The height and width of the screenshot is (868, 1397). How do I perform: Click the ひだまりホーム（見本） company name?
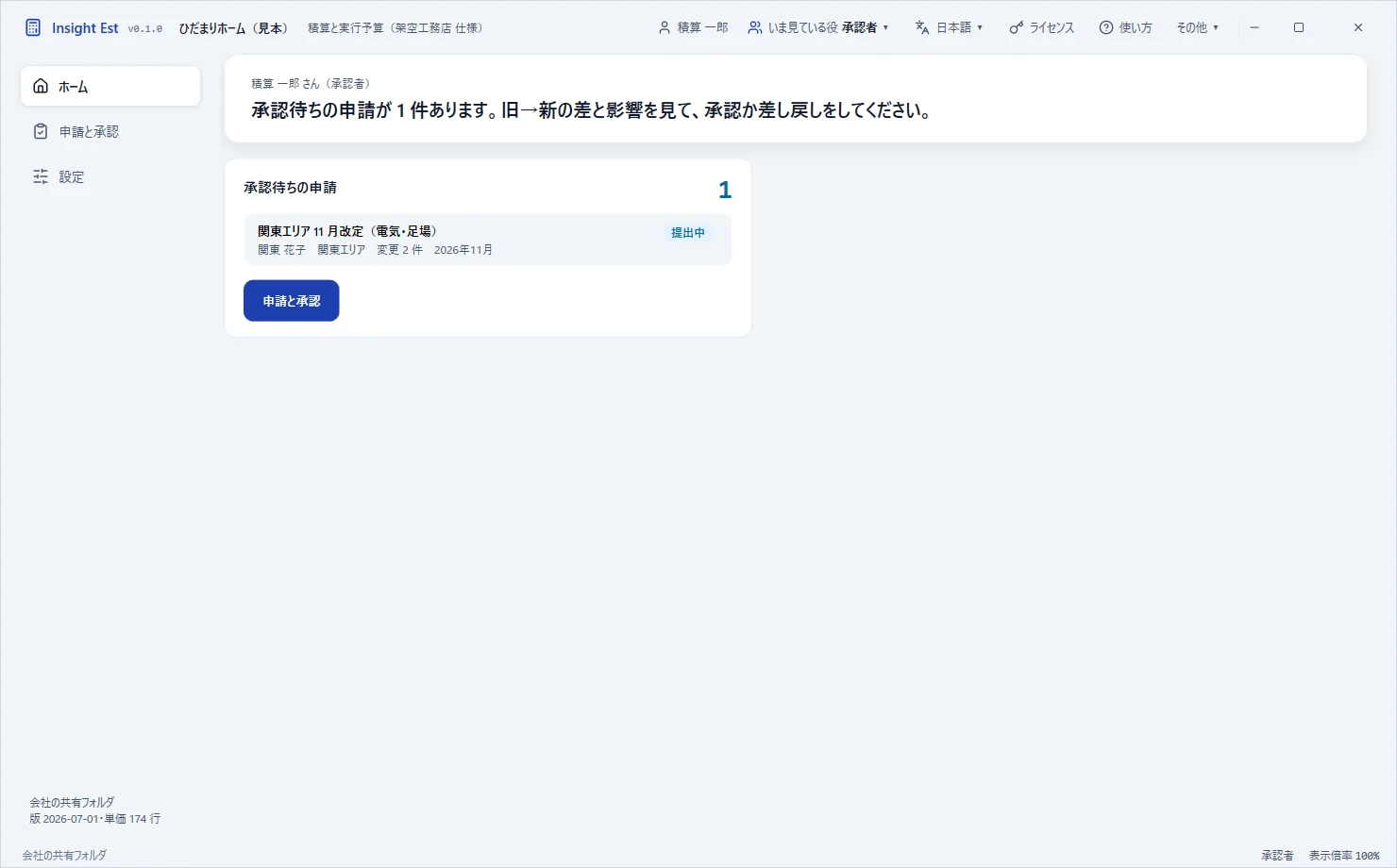coord(235,27)
